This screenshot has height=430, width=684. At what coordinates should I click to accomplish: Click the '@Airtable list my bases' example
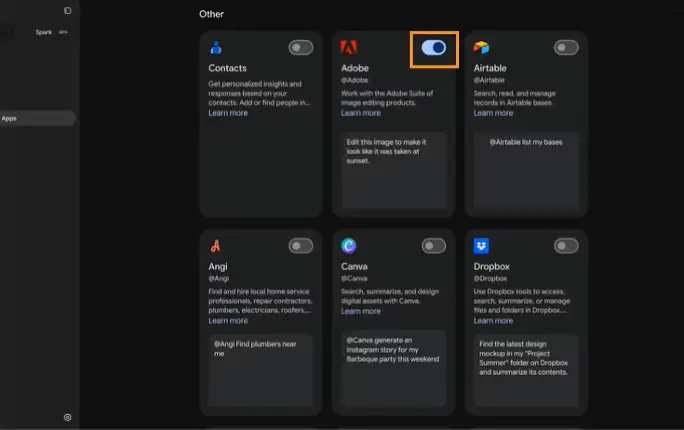pyautogui.click(x=526, y=170)
